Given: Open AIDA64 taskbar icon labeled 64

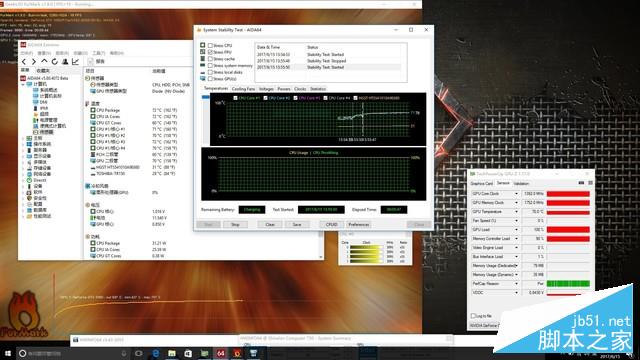Looking at the screenshot, I should pyautogui.click(x=220, y=353).
